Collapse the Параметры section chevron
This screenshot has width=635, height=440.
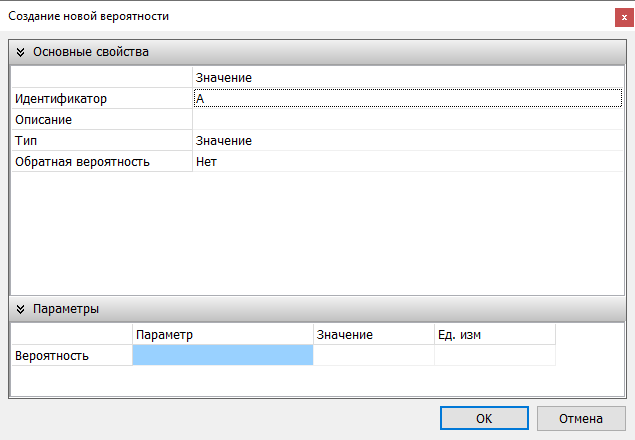pyautogui.click(x=20, y=309)
